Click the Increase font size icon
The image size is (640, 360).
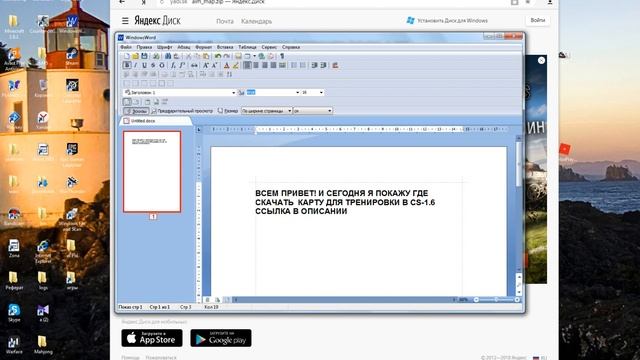click(206, 65)
